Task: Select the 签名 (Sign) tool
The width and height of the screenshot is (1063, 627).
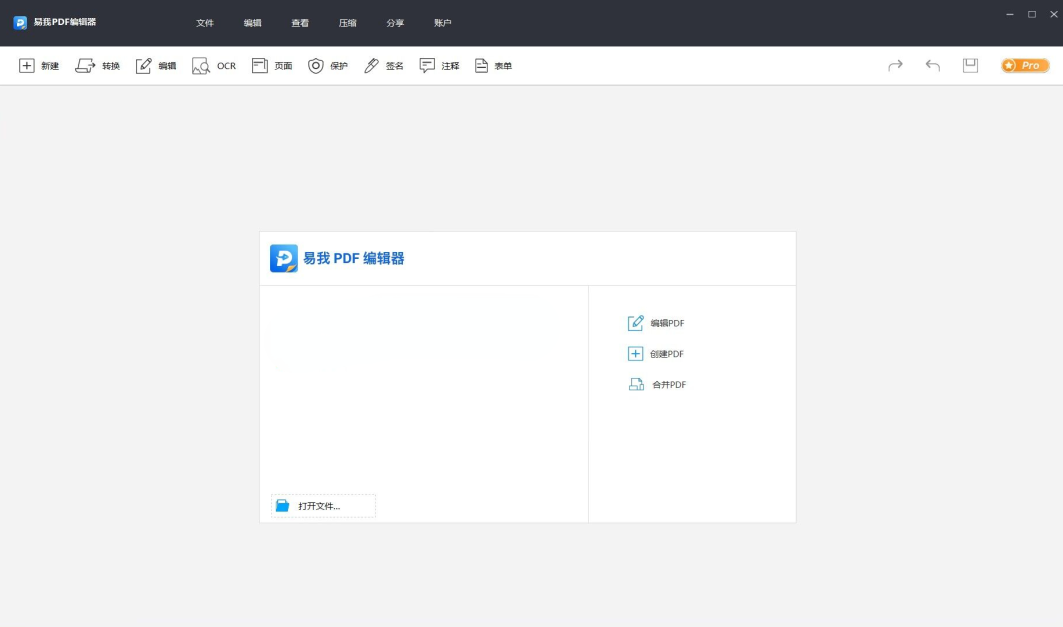Action: pos(384,66)
